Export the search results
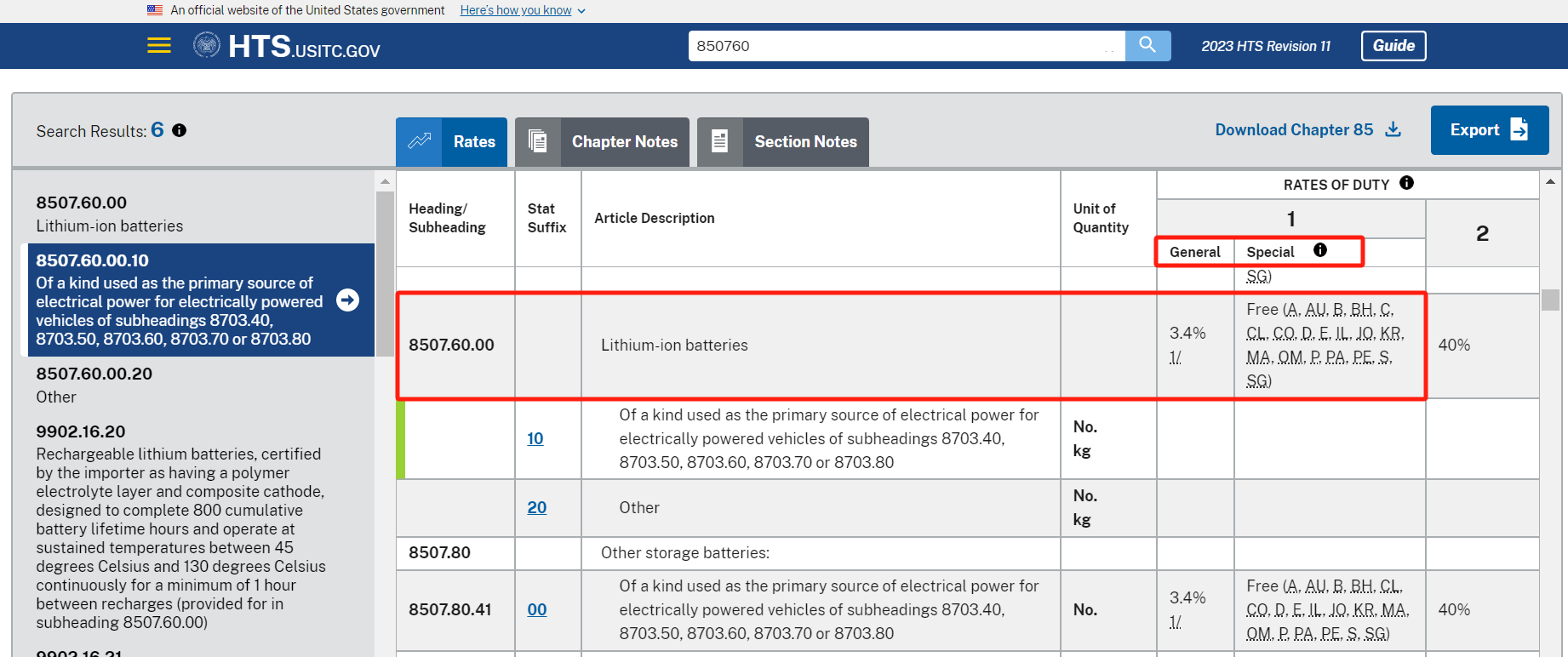Image resolution: width=1568 pixels, height=657 pixels. (x=1489, y=130)
